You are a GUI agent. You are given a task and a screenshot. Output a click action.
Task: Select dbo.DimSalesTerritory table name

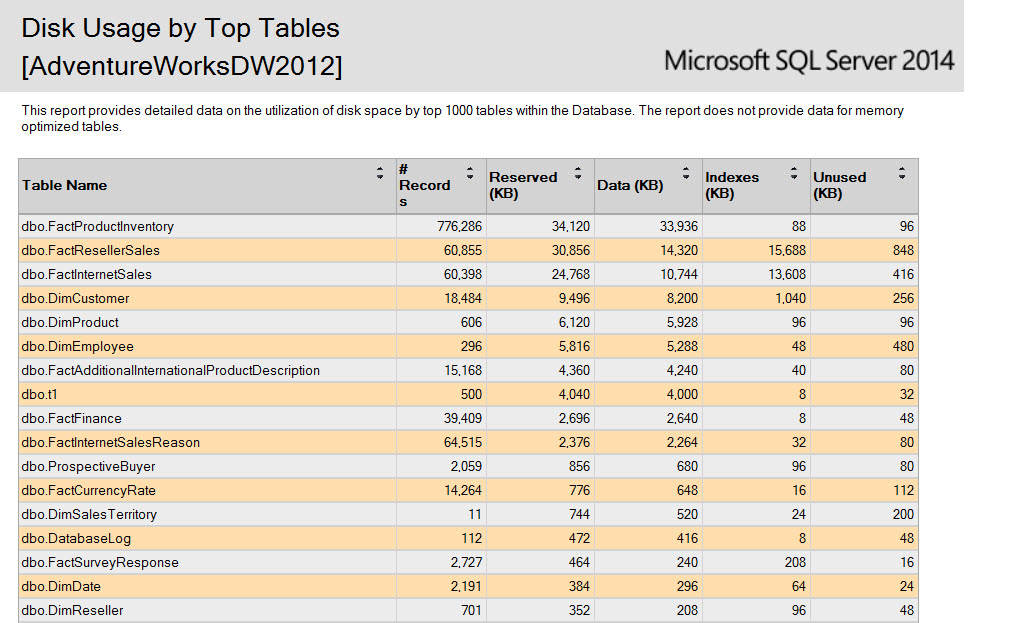coord(89,515)
